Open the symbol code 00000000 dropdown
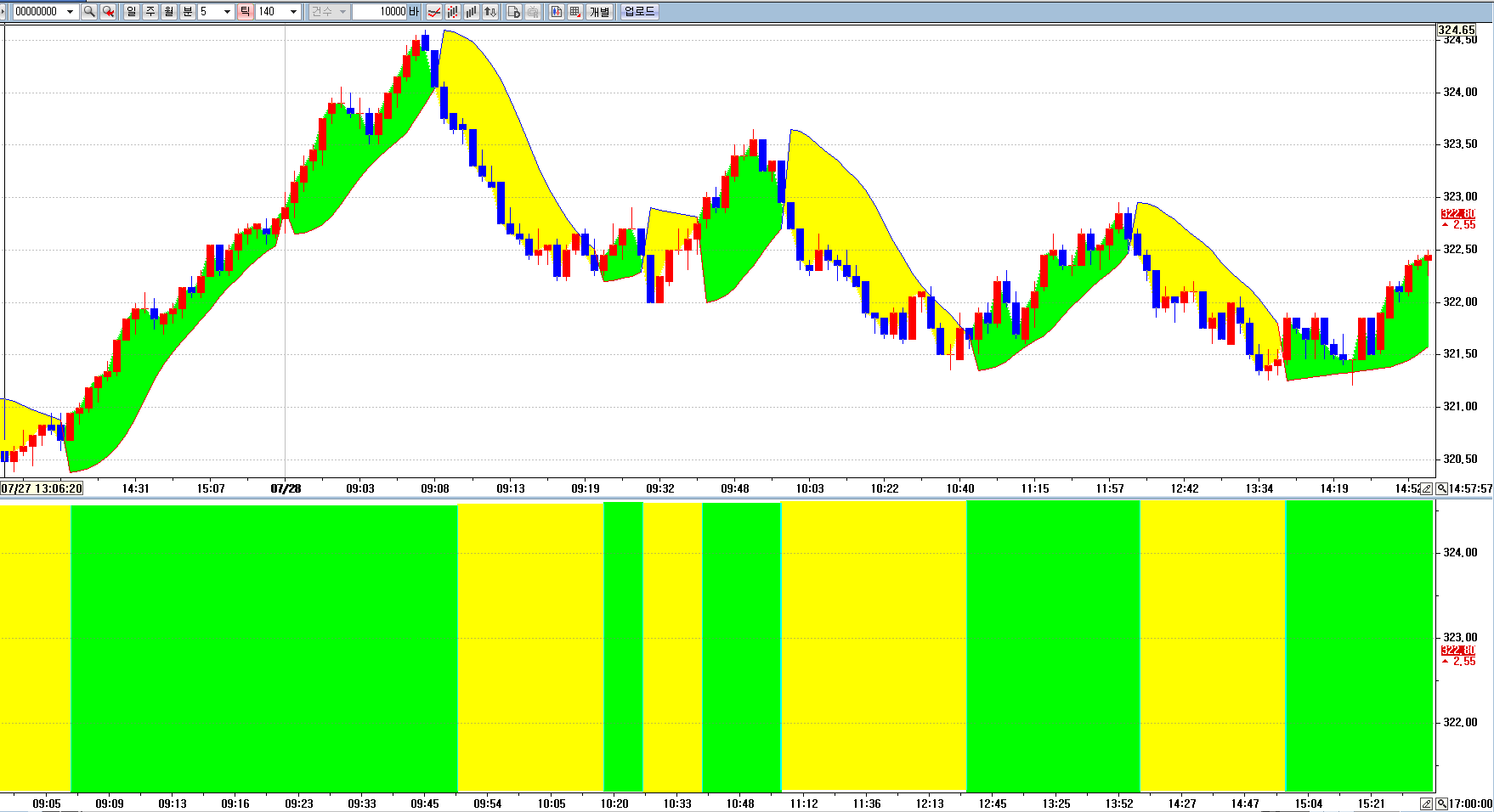 (x=70, y=11)
